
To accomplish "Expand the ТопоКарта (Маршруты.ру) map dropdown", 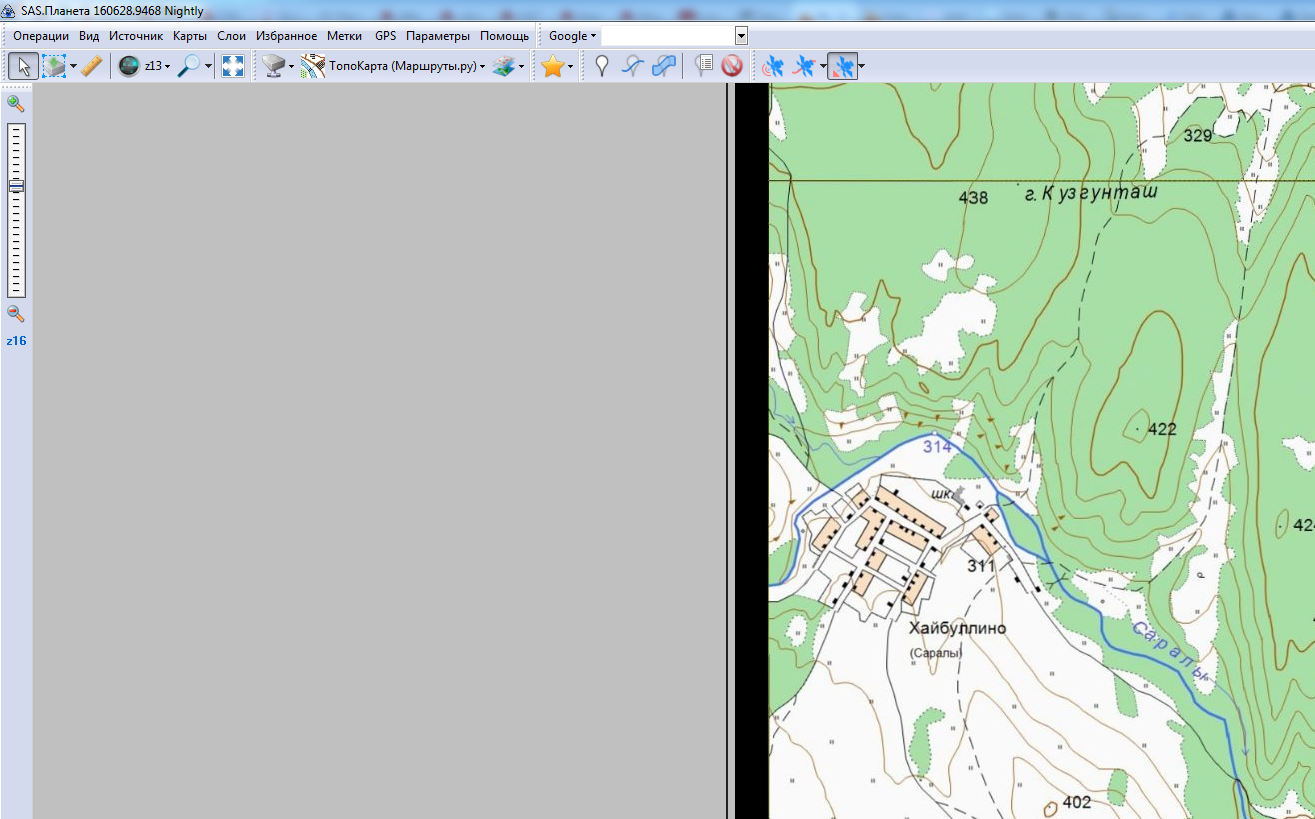I will point(407,66).
